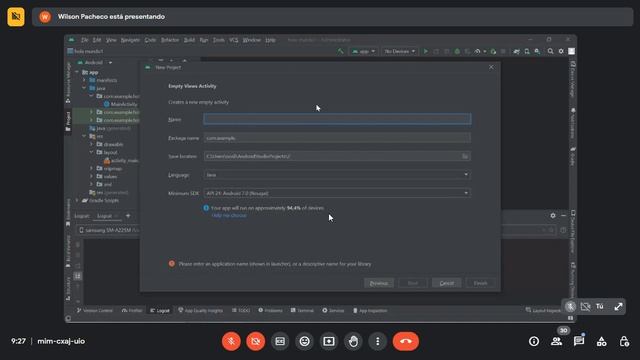Open IDE settings gear in toolbar
Image resolution: width=640 pixels, height=360 pixels.
click(561, 51)
